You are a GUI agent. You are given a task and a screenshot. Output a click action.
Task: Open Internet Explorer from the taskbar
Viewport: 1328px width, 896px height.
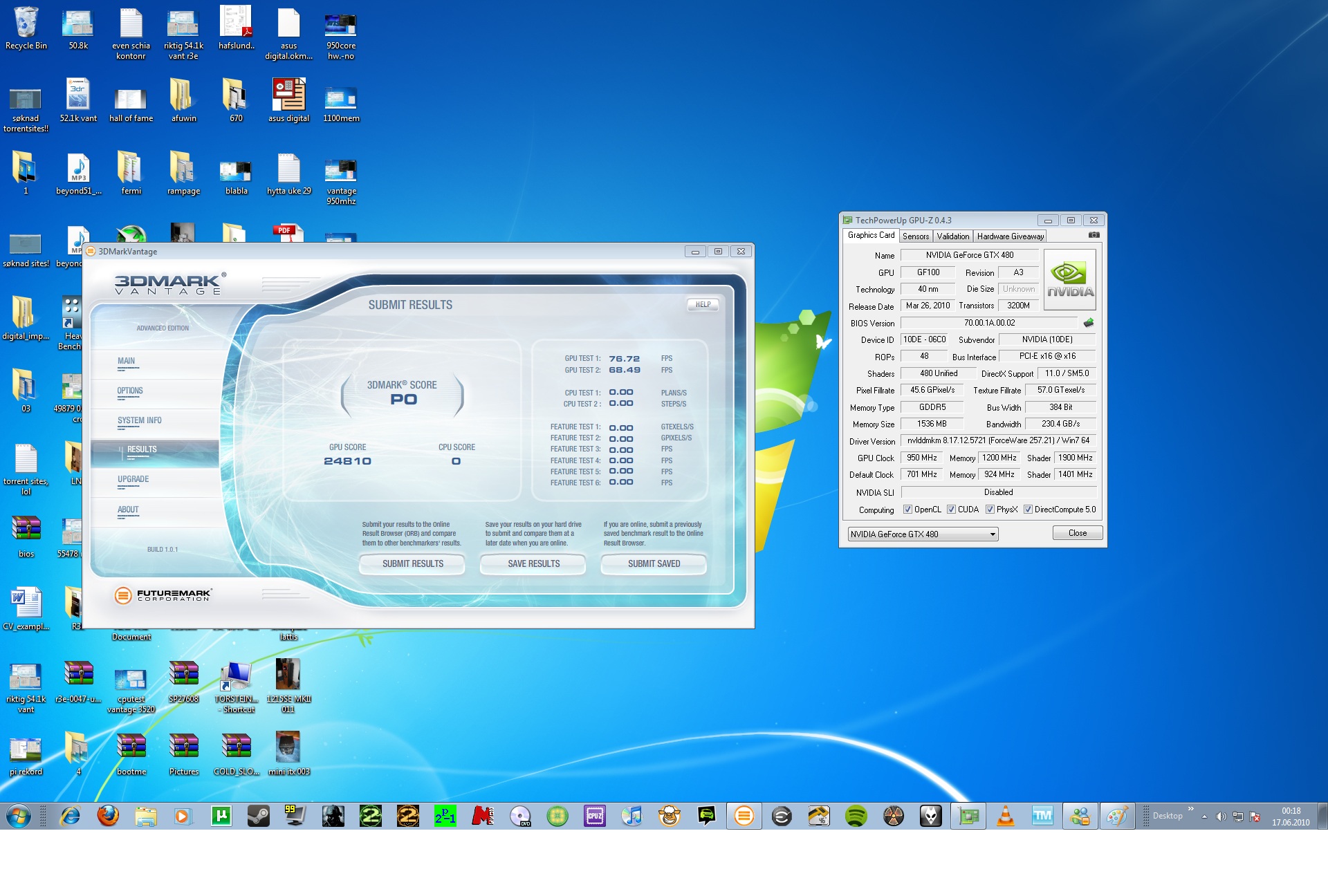coord(71,816)
